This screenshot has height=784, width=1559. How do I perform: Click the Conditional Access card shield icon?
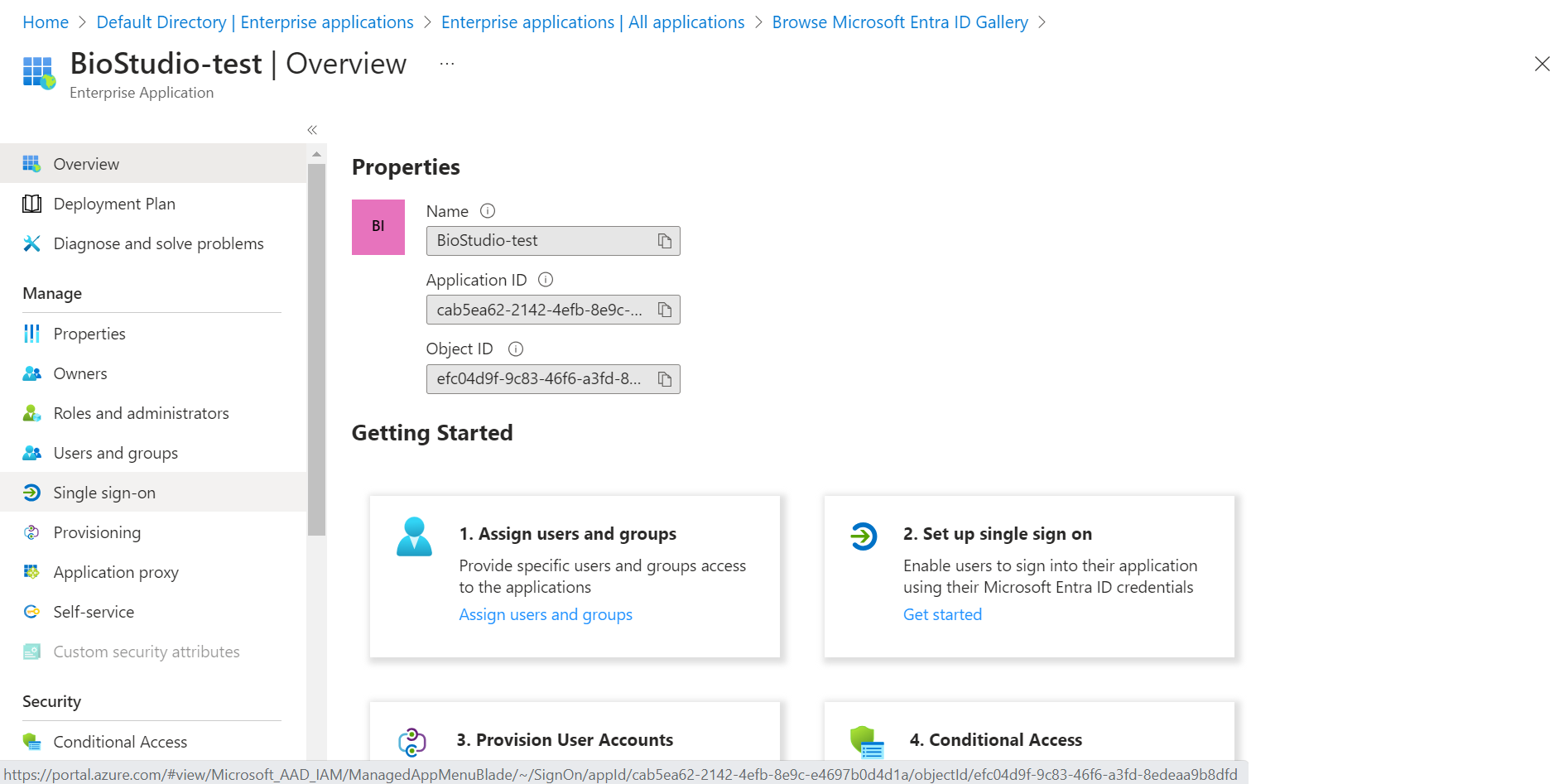(x=867, y=742)
